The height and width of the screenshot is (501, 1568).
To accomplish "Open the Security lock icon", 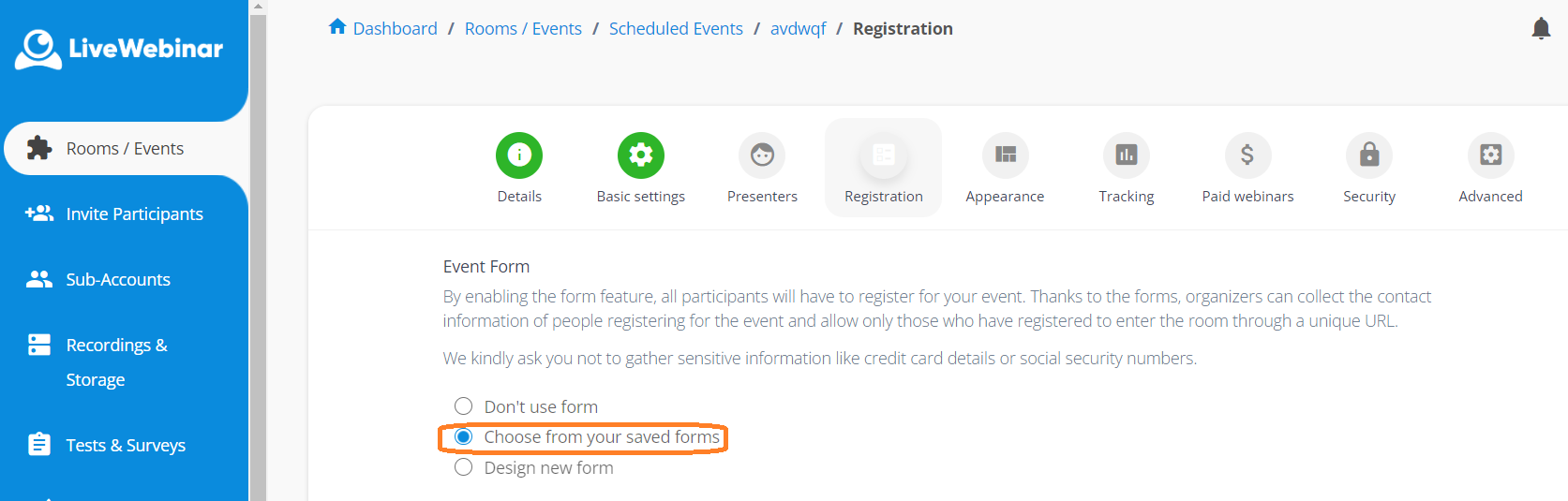I will pyautogui.click(x=1369, y=155).
